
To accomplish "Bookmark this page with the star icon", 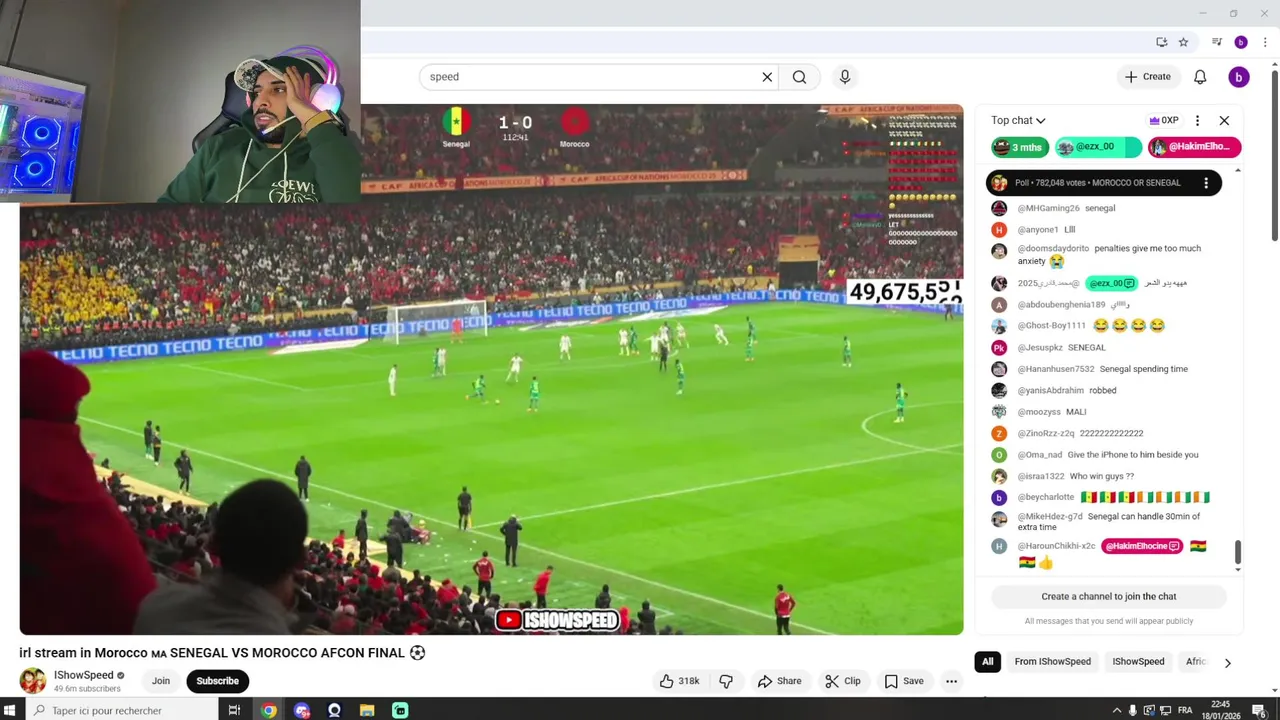I will (1183, 42).
